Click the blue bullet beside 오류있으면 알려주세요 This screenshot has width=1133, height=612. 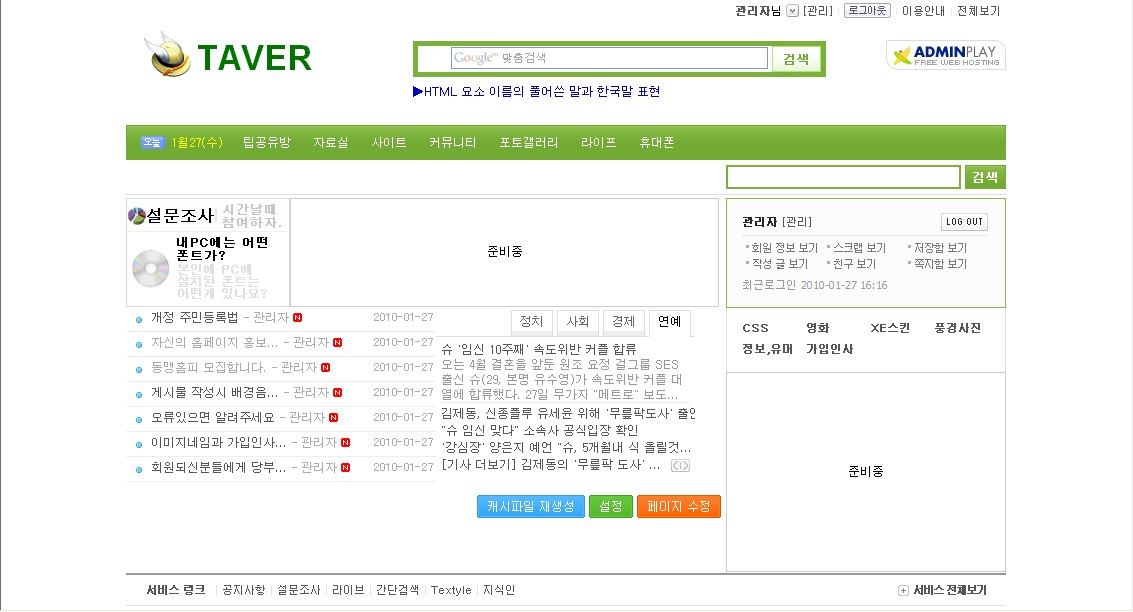point(139,418)
